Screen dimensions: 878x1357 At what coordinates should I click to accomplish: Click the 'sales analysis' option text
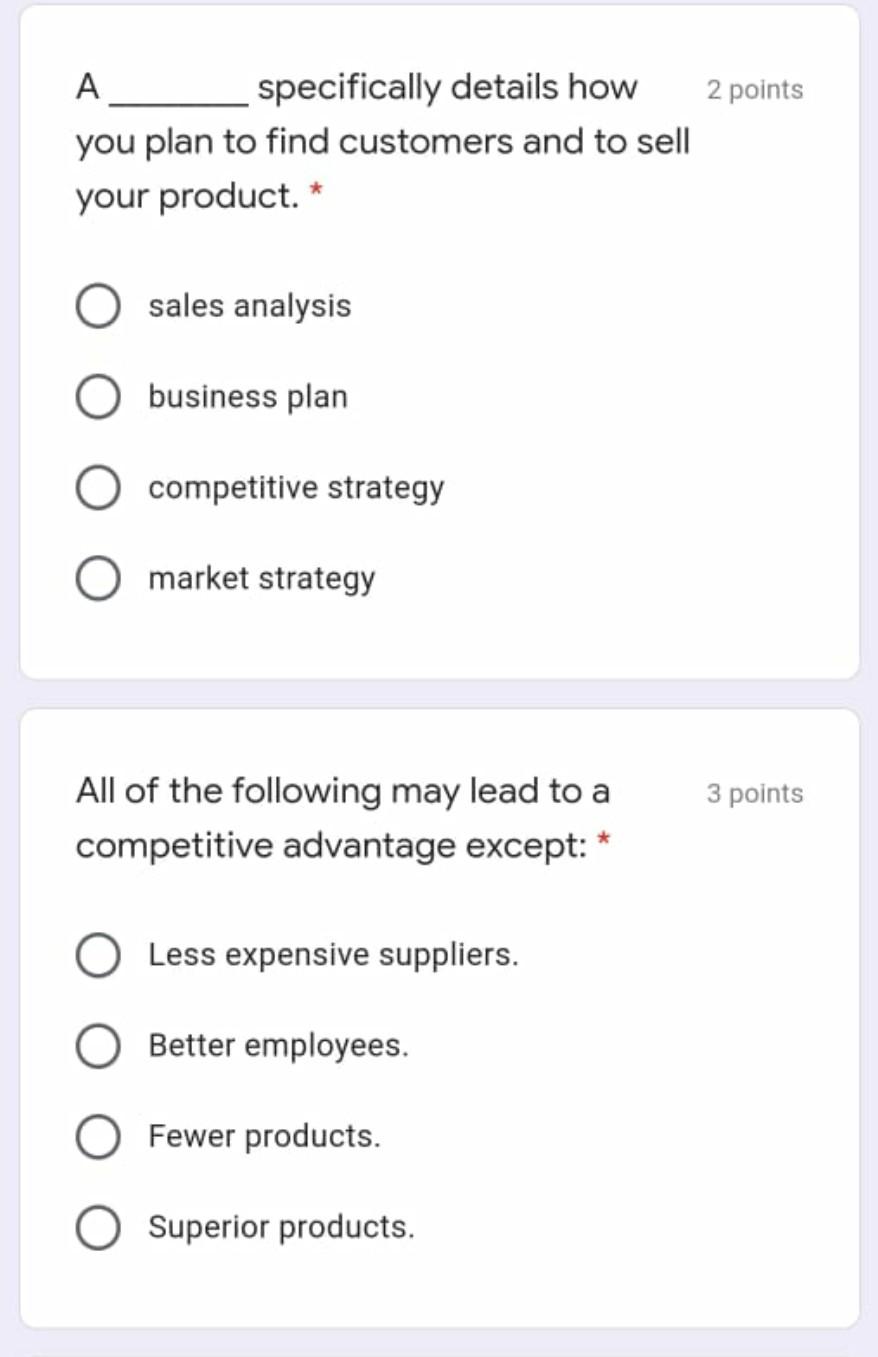[x=250, y=306]
